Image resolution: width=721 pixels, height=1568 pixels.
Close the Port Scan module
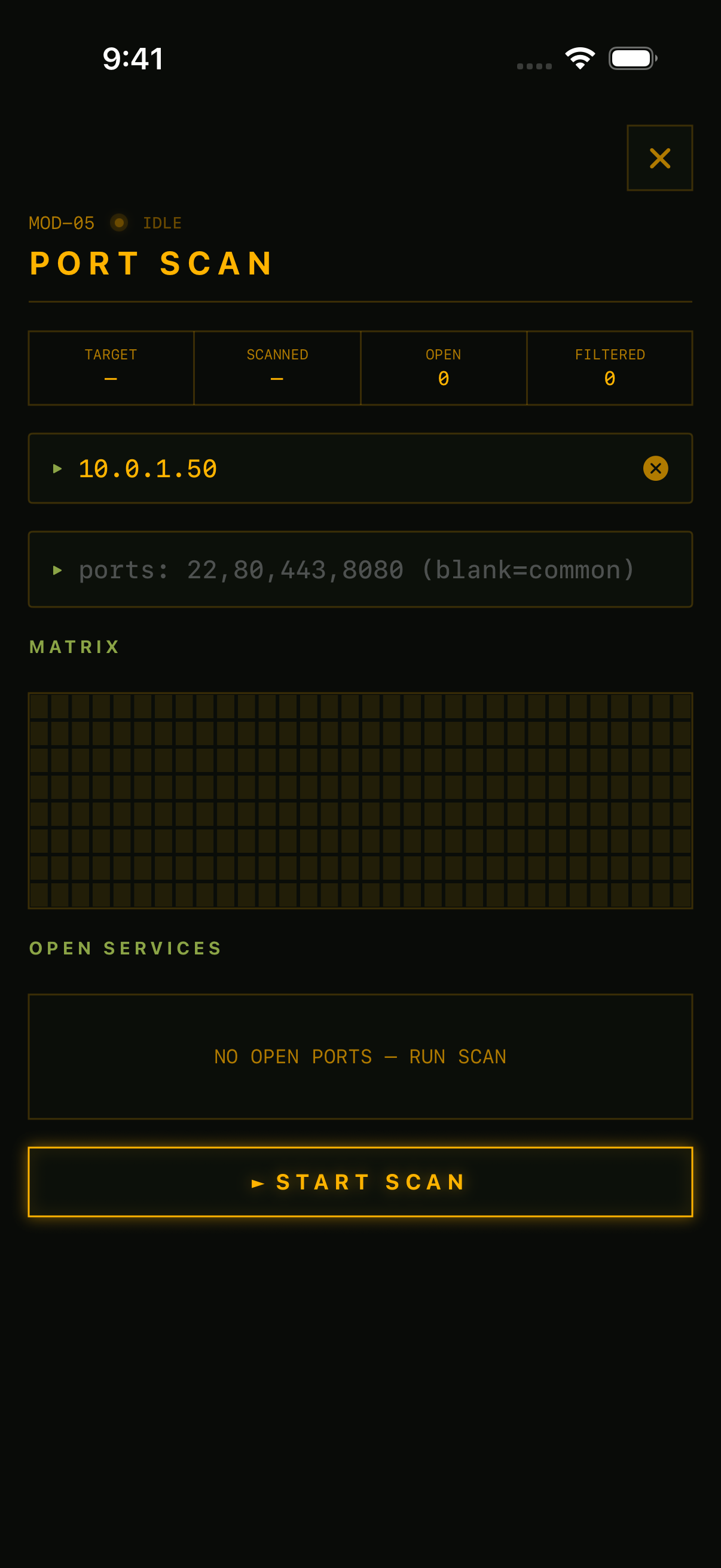point(659,158)
